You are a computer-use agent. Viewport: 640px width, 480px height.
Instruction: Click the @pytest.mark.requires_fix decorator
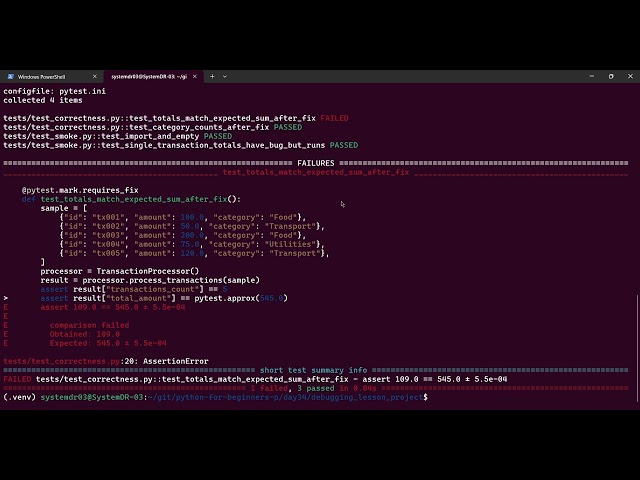pos(80,190)
